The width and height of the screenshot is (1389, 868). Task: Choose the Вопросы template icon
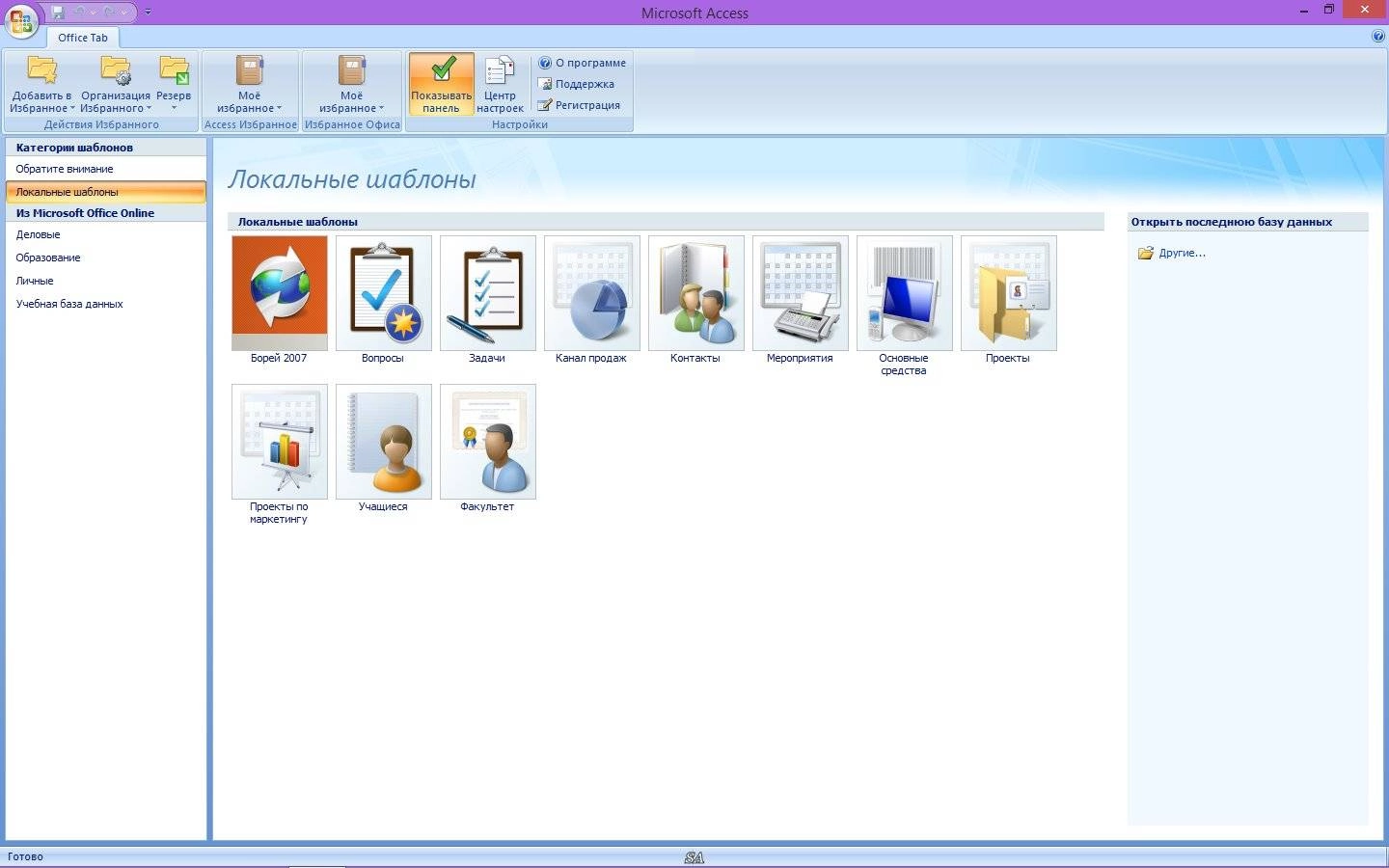coord(384,293)
